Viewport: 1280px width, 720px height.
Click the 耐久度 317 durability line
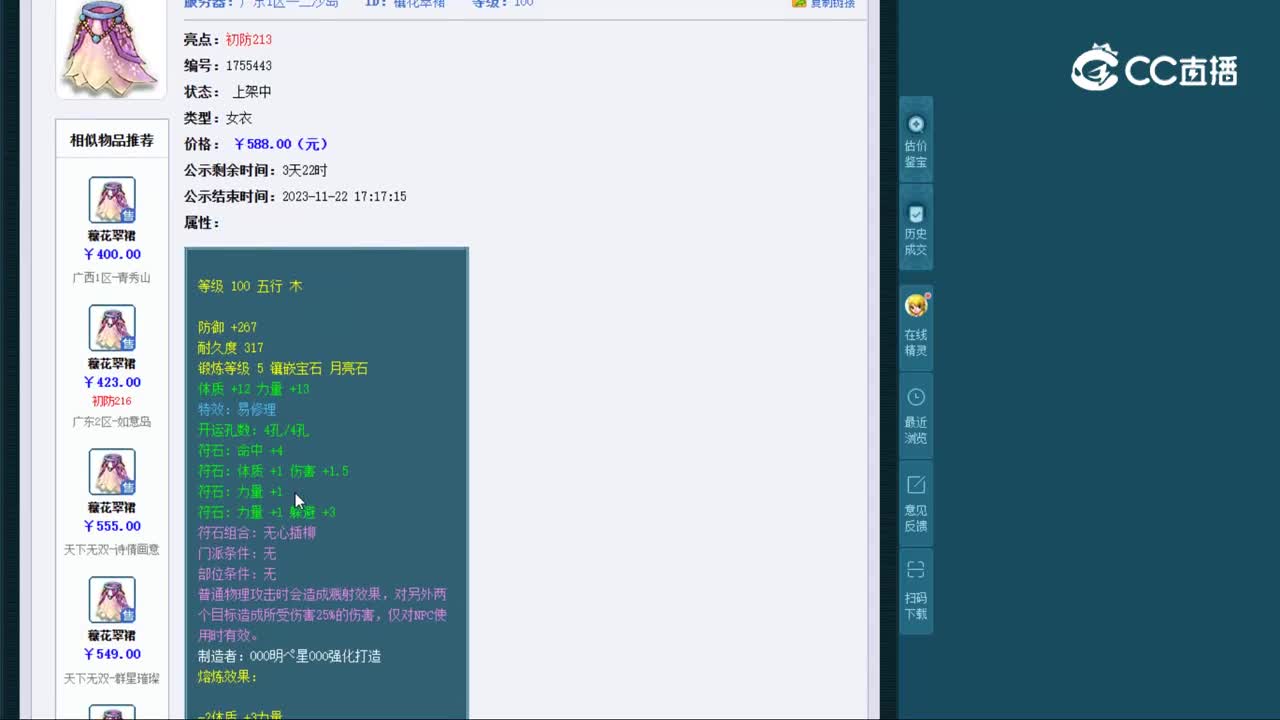pyautogui.click(x=231, y=348)
